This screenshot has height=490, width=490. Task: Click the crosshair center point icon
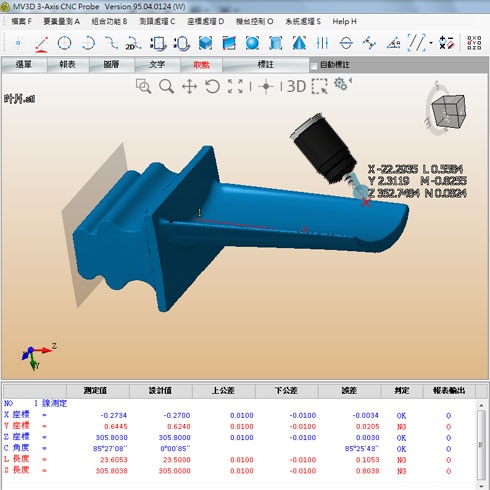click(x=266, y=87)
